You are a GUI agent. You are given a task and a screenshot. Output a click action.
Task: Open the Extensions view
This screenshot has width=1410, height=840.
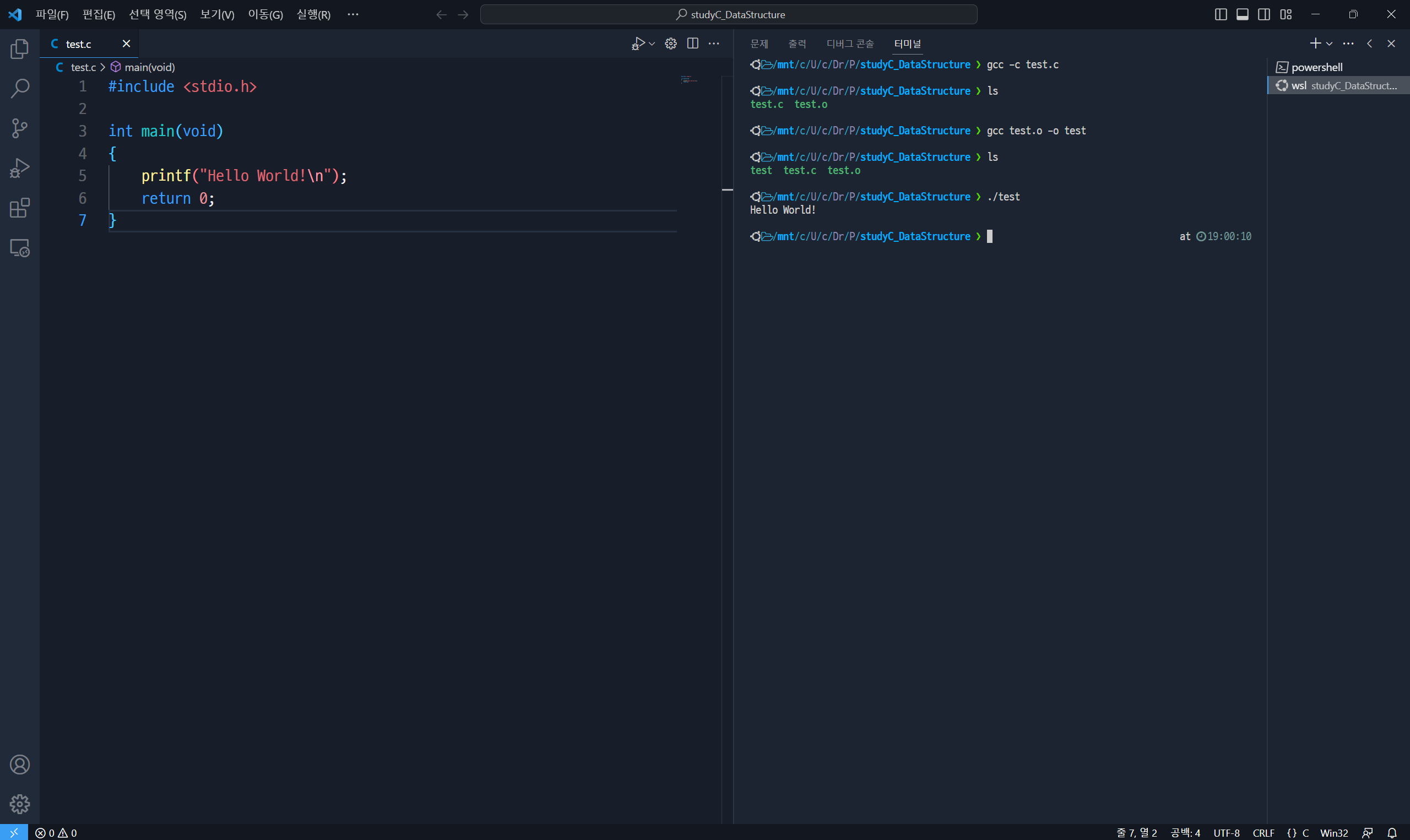19,208
